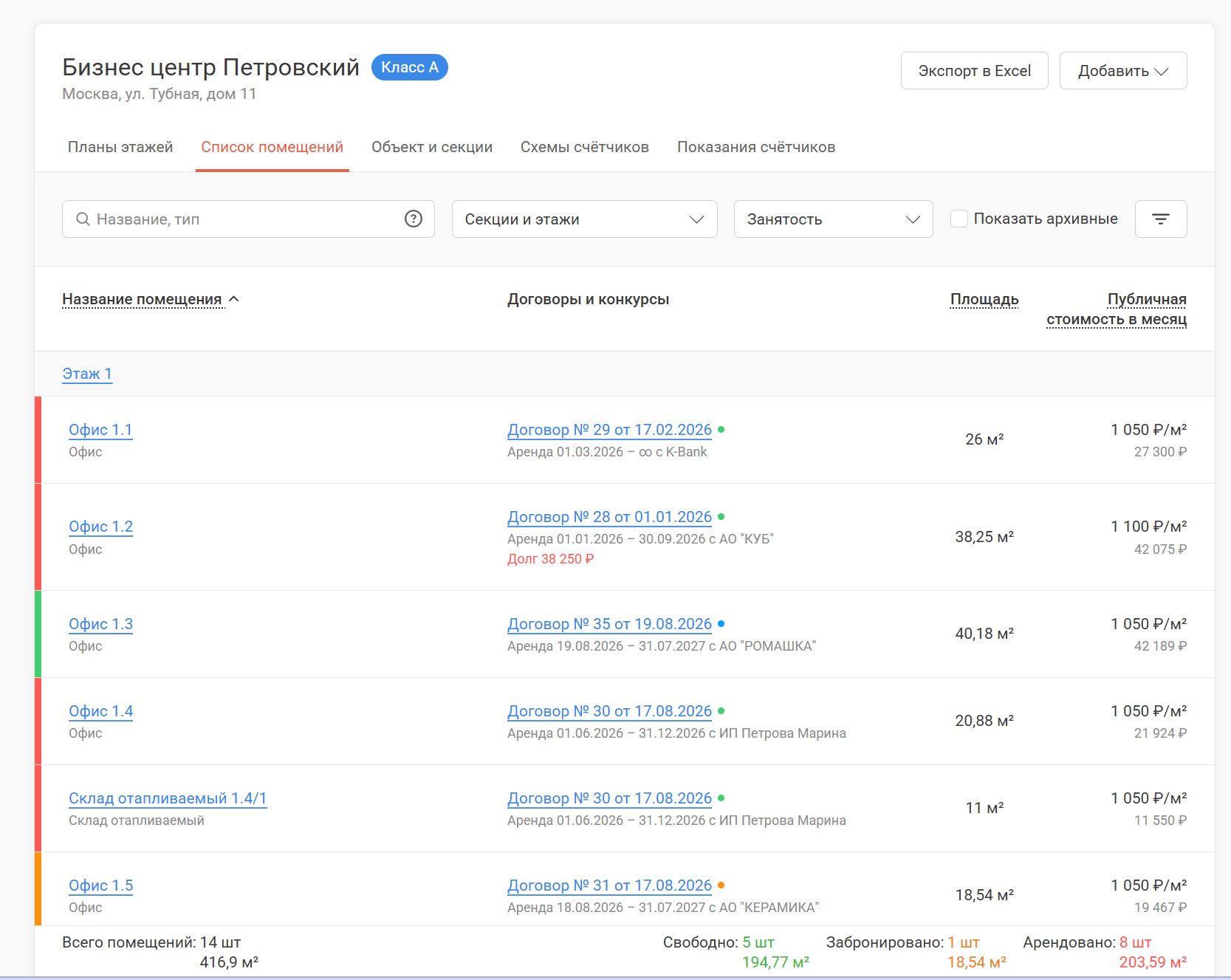Viewport: 1231px width, 980px height.
Task: Click the 1 100 ₽/м² price value
Action: point(1148,527)
